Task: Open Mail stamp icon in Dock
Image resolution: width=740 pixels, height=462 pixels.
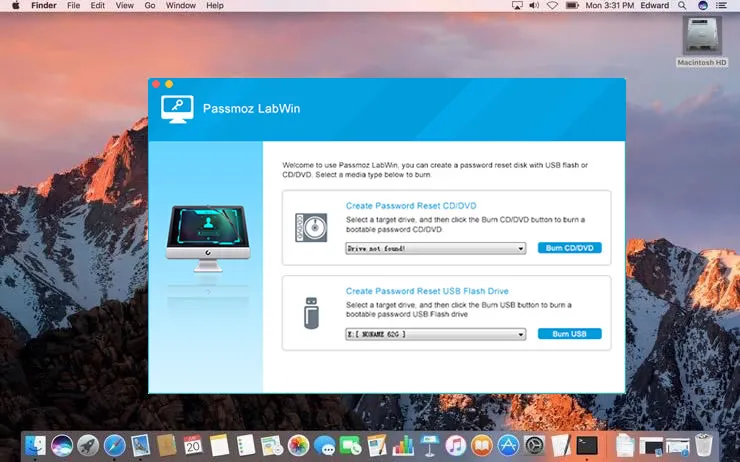Action: point(141,445)
